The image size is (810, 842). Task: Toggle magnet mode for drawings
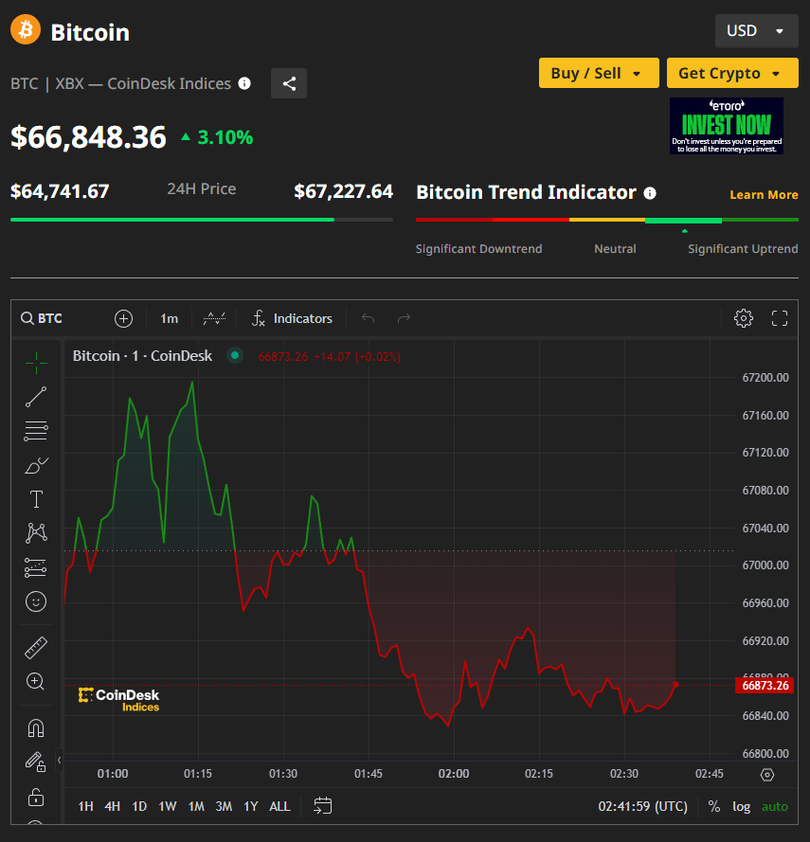(36, 728)
